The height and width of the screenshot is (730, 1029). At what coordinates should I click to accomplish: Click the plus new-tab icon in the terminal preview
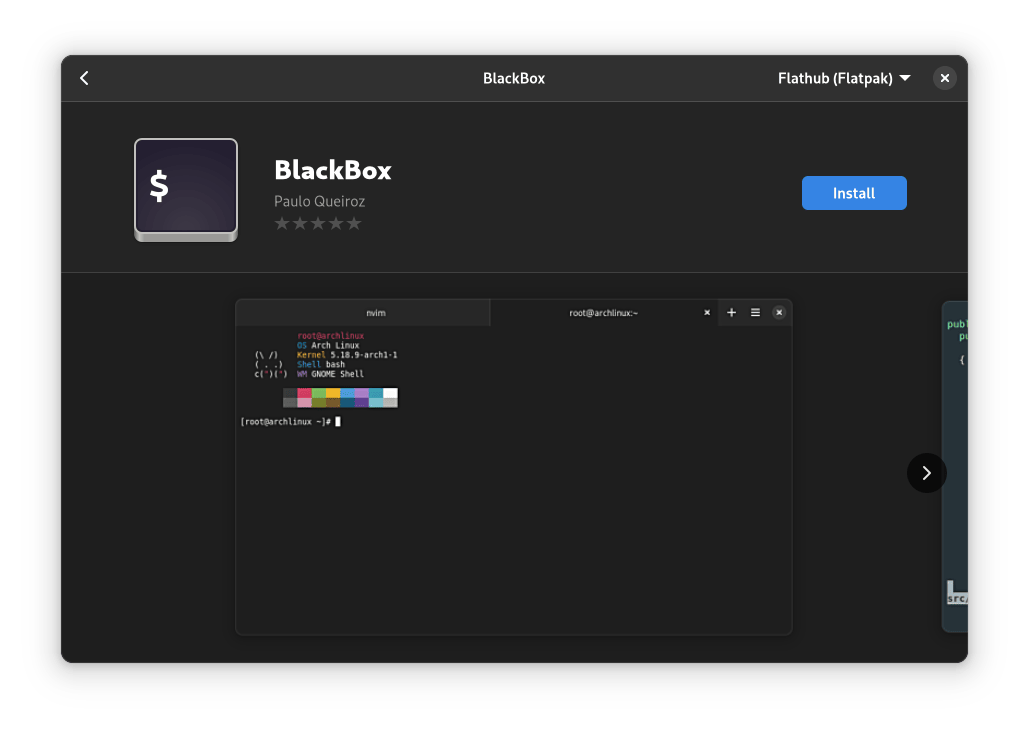pos(731,313)
